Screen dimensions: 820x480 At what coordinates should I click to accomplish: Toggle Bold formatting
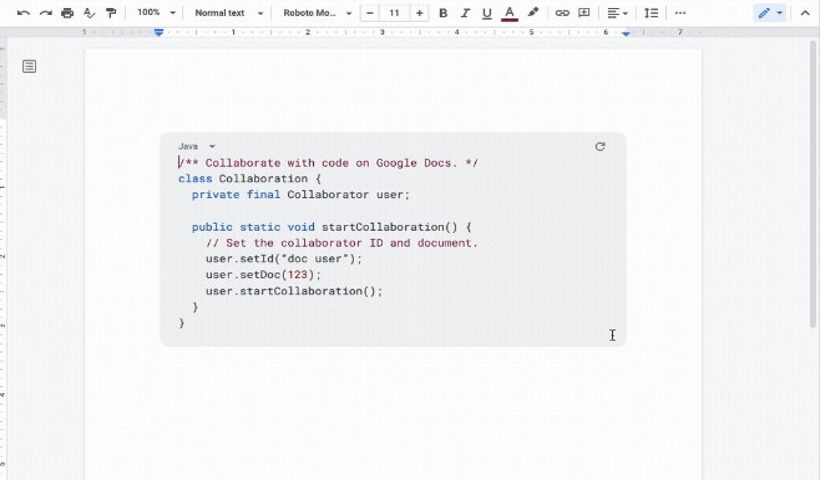(x=443, y=13)
